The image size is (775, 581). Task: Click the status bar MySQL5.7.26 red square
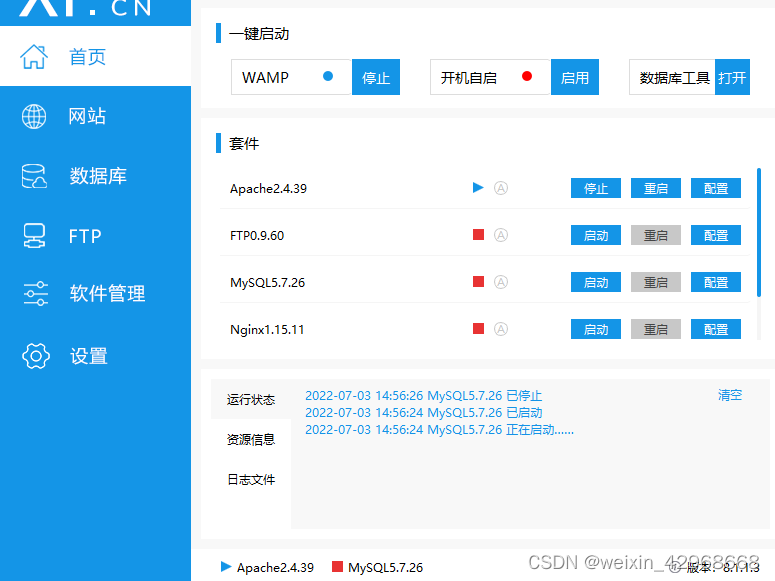click(x=337, y=566)
